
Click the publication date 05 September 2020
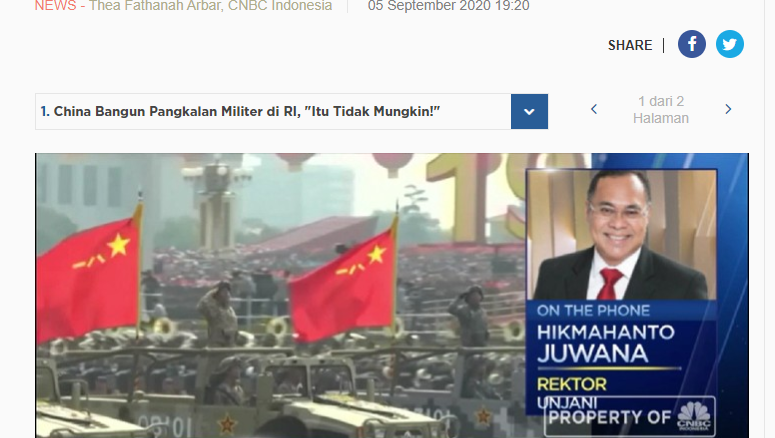coord(448,6)
